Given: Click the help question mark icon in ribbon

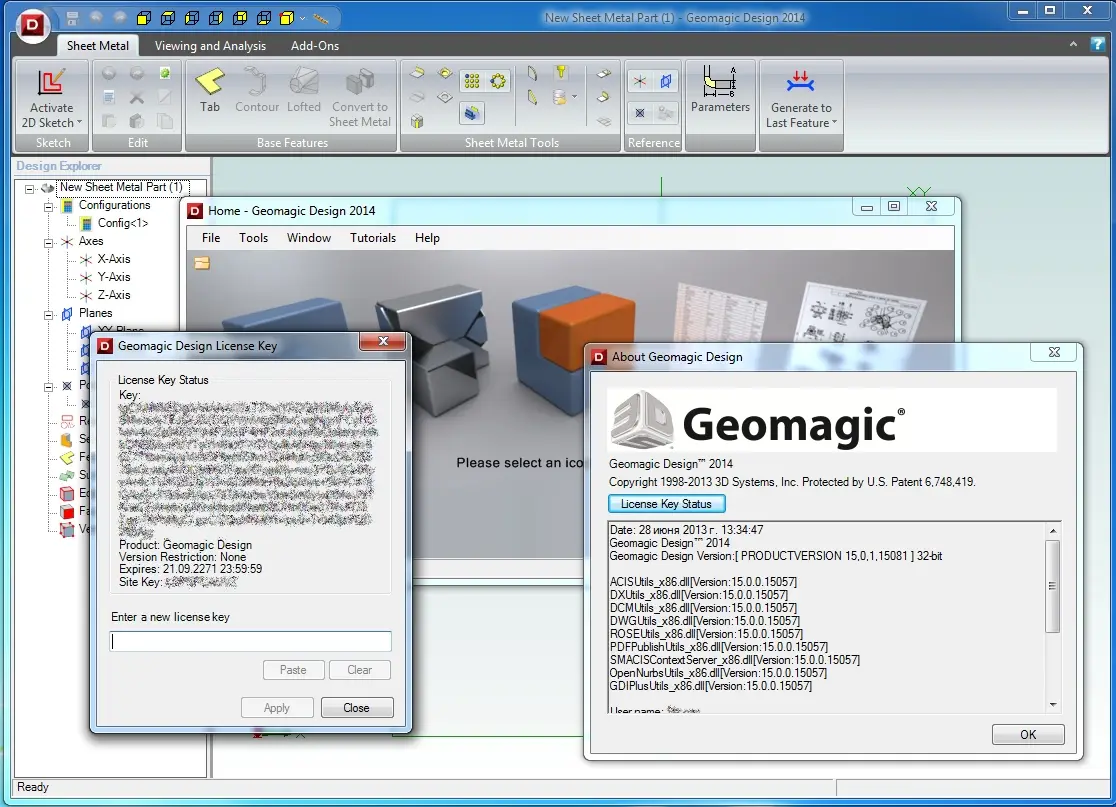Looking at the screenshot, I should 1099,45.
